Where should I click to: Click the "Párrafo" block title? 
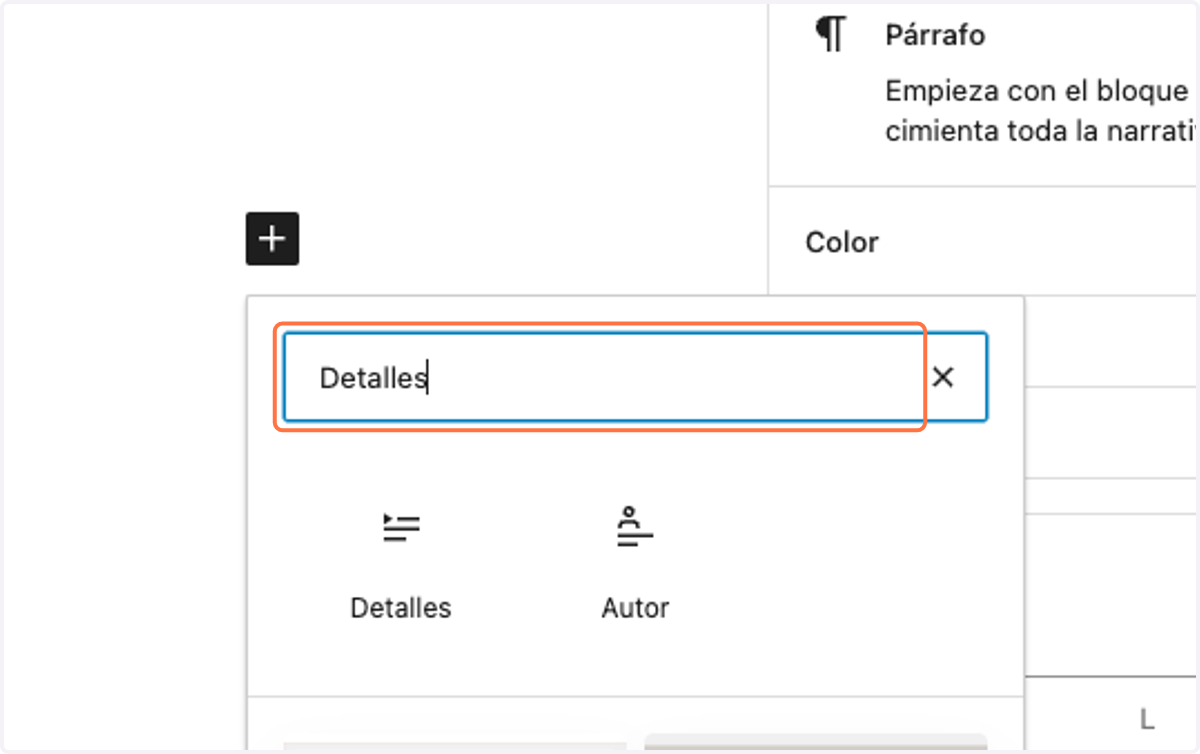(935, 35)
